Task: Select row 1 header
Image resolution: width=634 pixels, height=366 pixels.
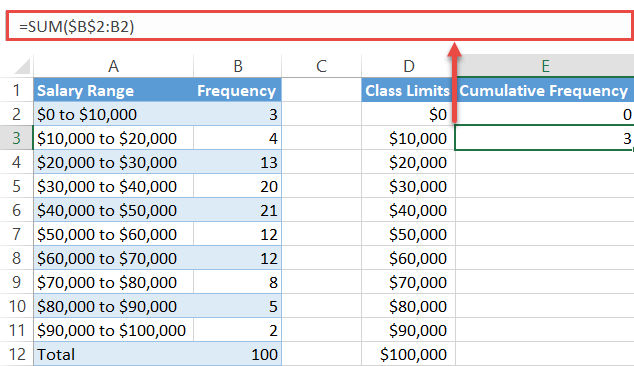Action: point(17,90)
